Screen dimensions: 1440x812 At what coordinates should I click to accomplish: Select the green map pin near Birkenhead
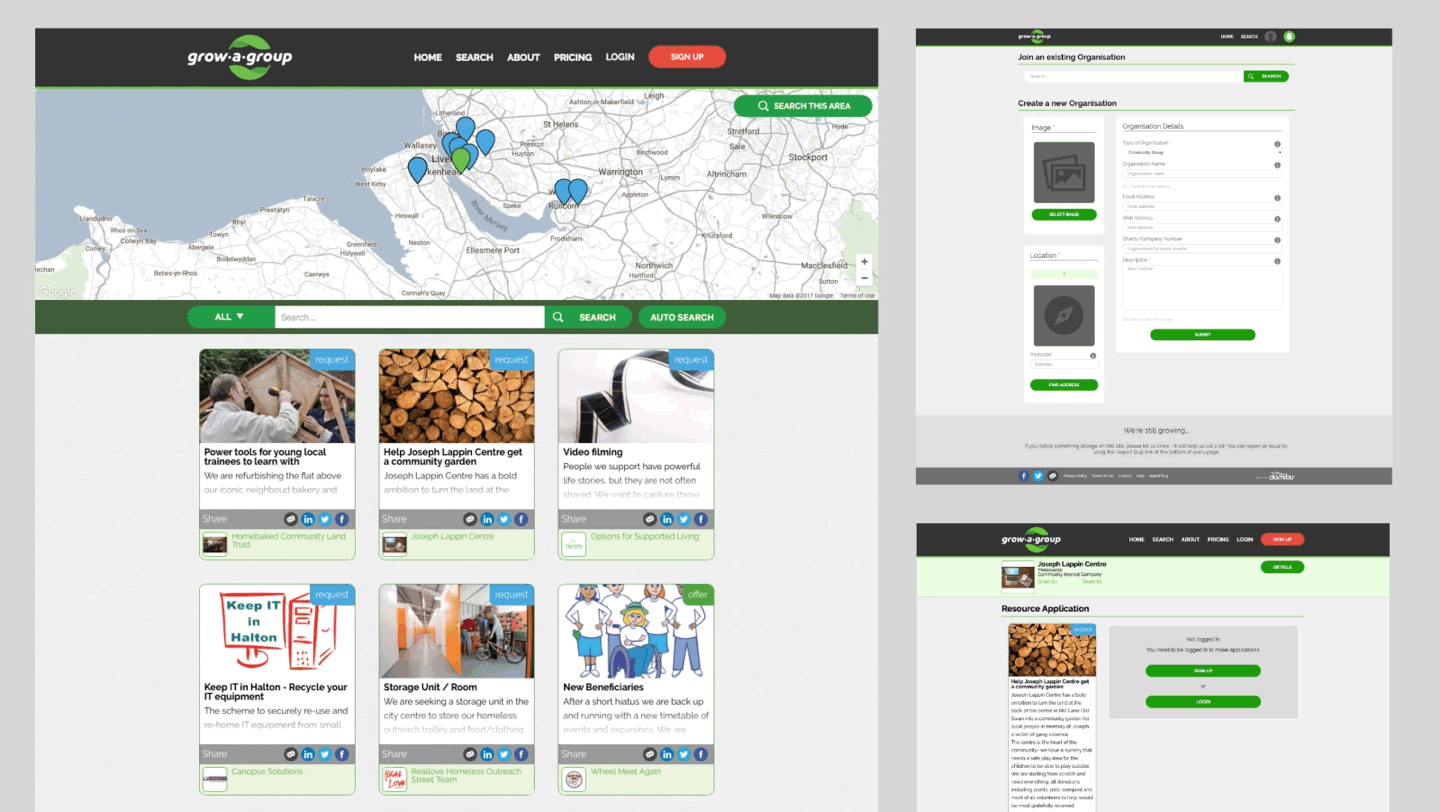tap(460, 159)
